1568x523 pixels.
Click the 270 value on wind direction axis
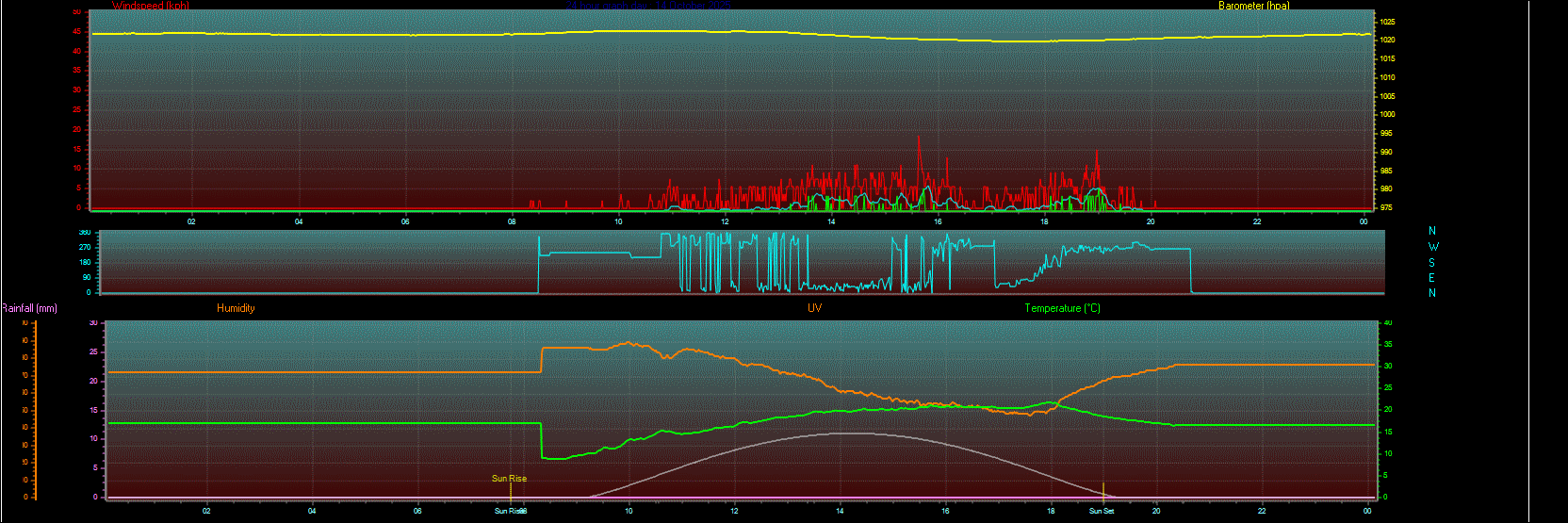tap(85, 247)
